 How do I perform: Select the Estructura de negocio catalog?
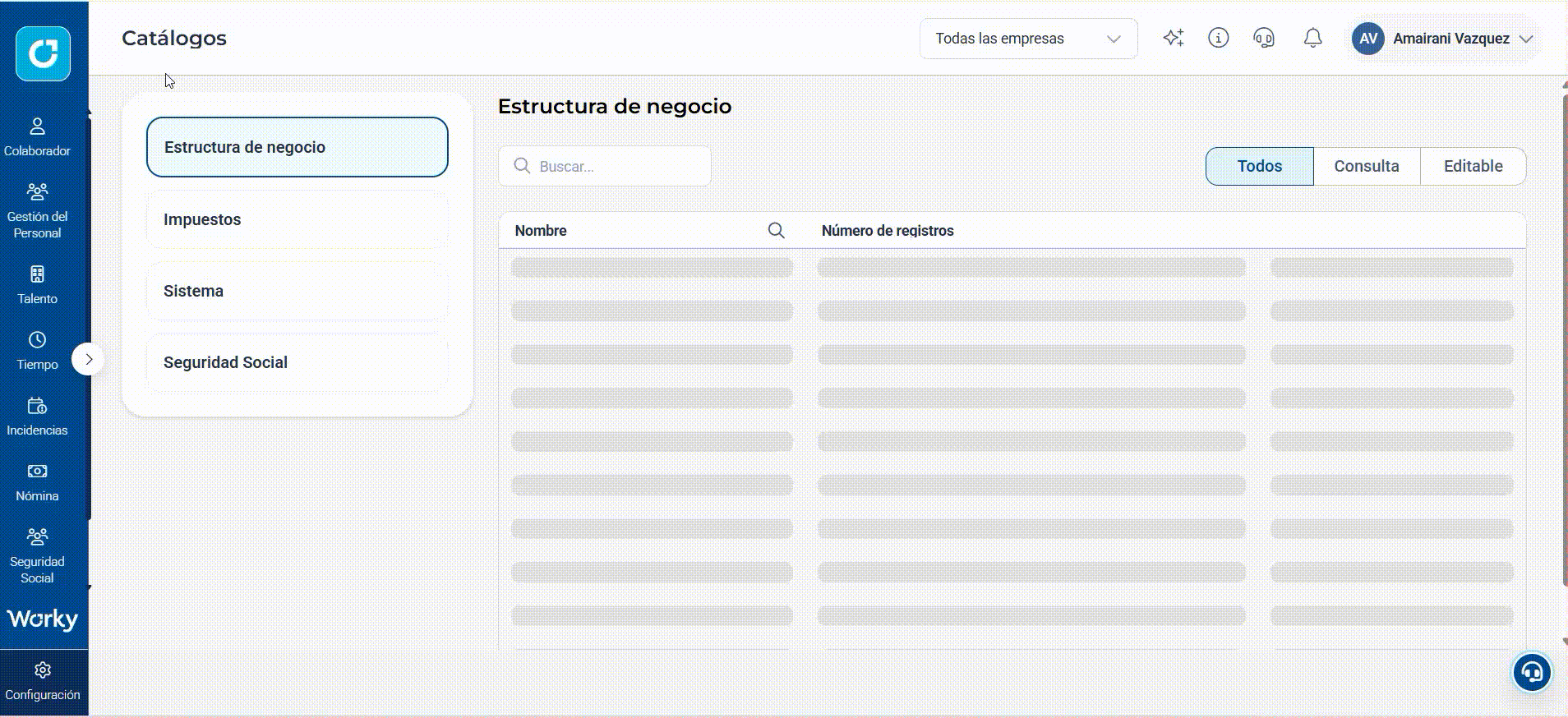[297, 147]
